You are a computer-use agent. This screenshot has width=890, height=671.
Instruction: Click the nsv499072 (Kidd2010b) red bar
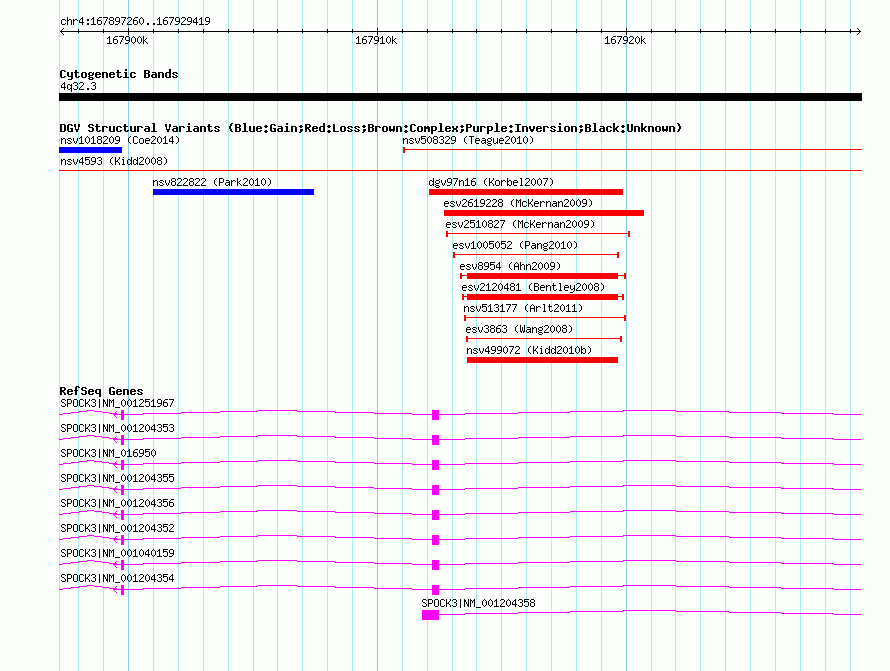(x=542, y=360)
